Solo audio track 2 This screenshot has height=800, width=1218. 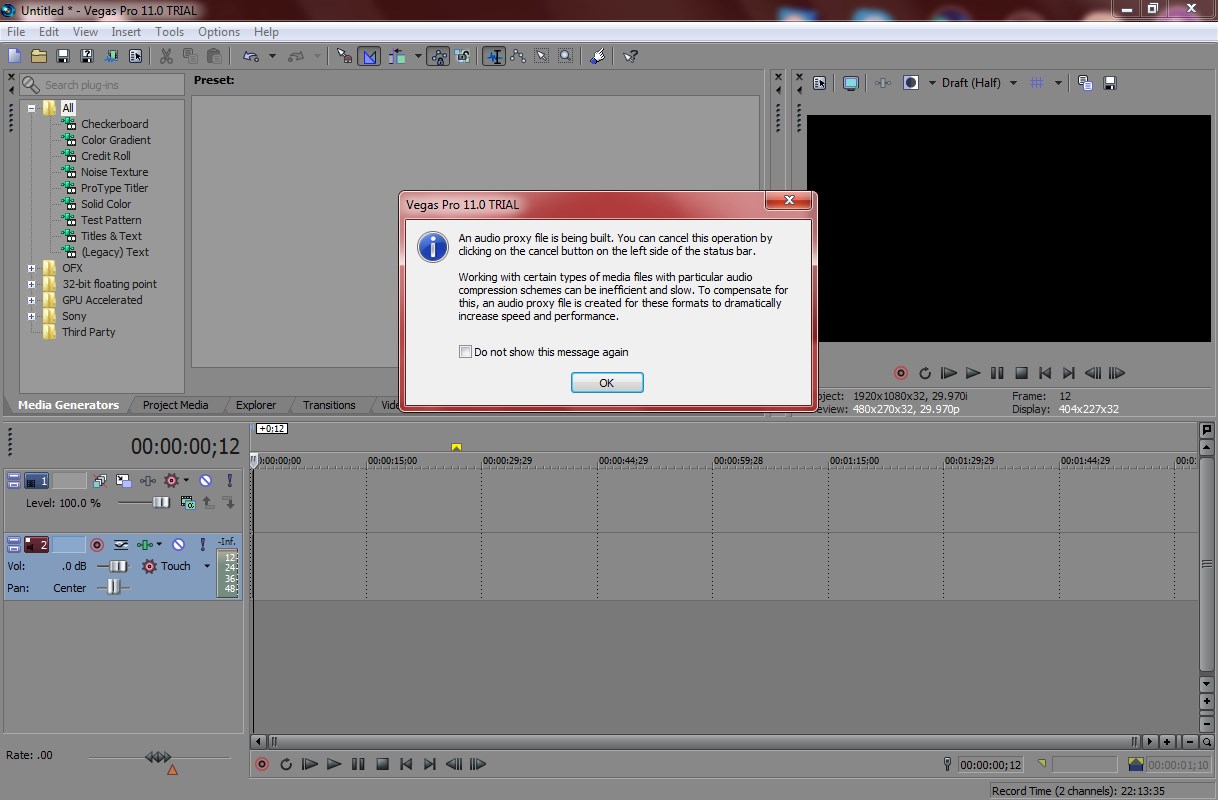(203, 545)
